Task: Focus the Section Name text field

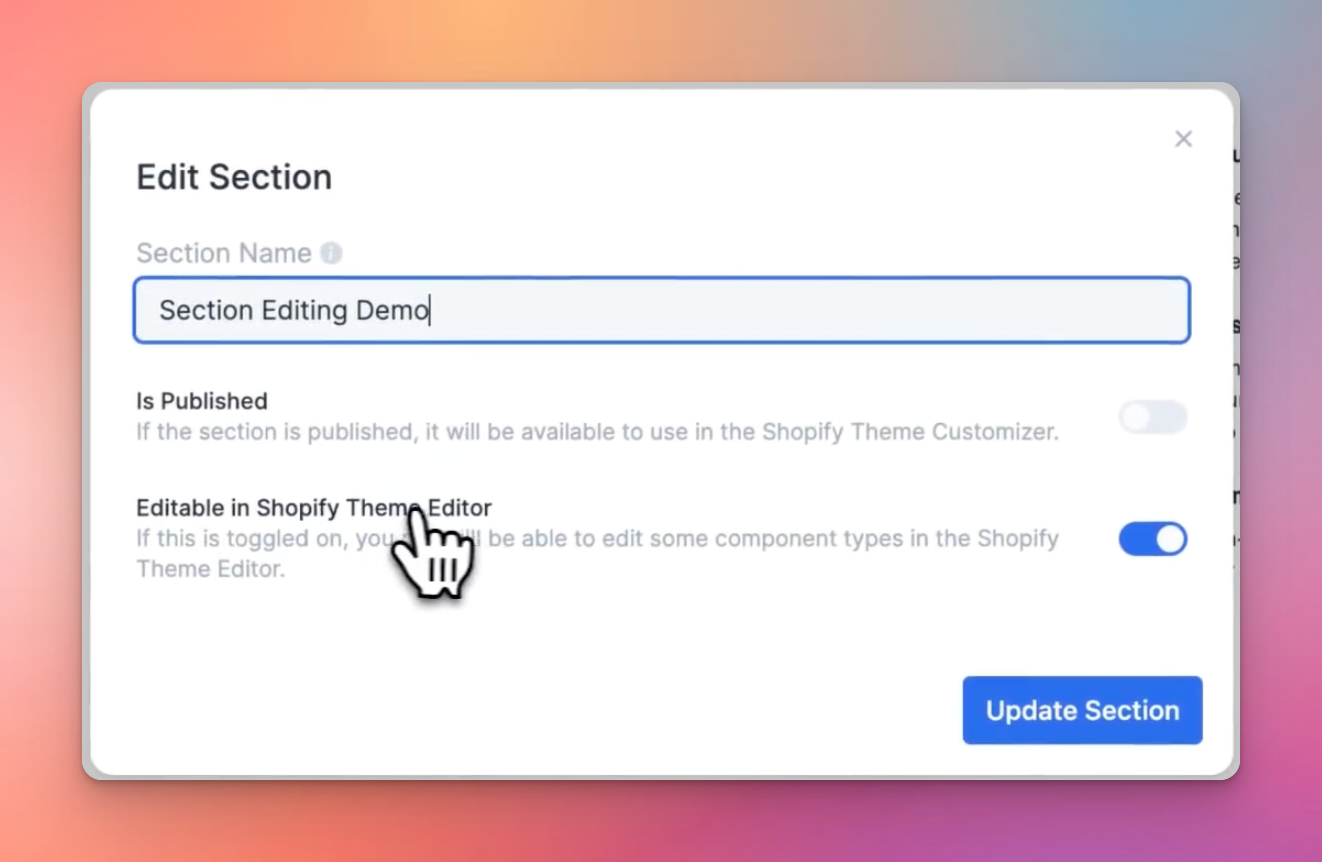Action: [662, 310]
